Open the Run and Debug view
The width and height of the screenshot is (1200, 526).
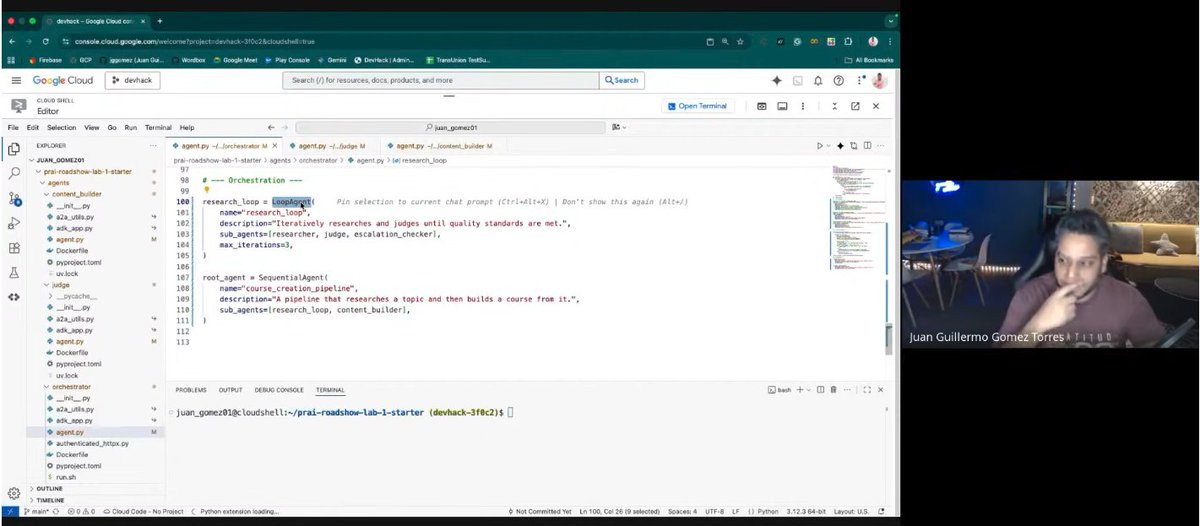pos(14,223)
